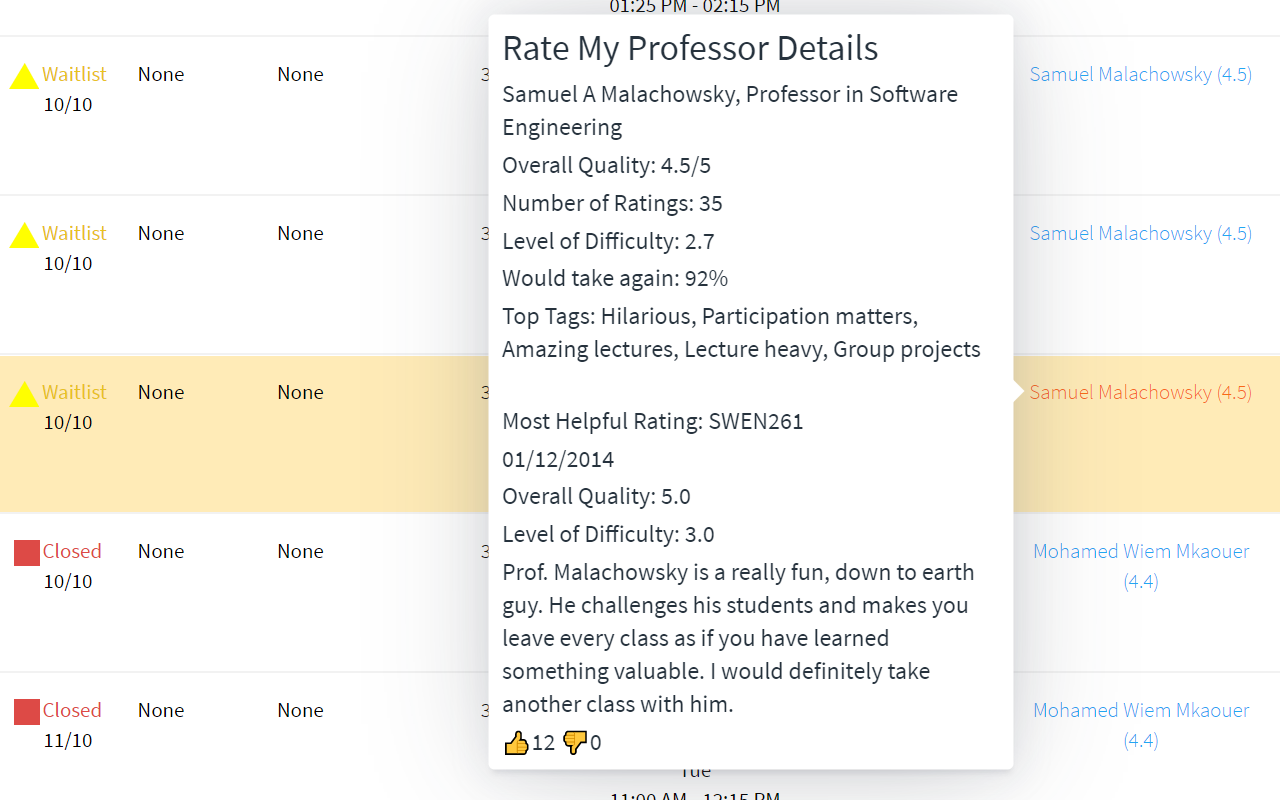Click the red Closed status square beside 10/10
Image resolution: width=1280 pixels, height=800 pixels.
click(x=26, y=552)
